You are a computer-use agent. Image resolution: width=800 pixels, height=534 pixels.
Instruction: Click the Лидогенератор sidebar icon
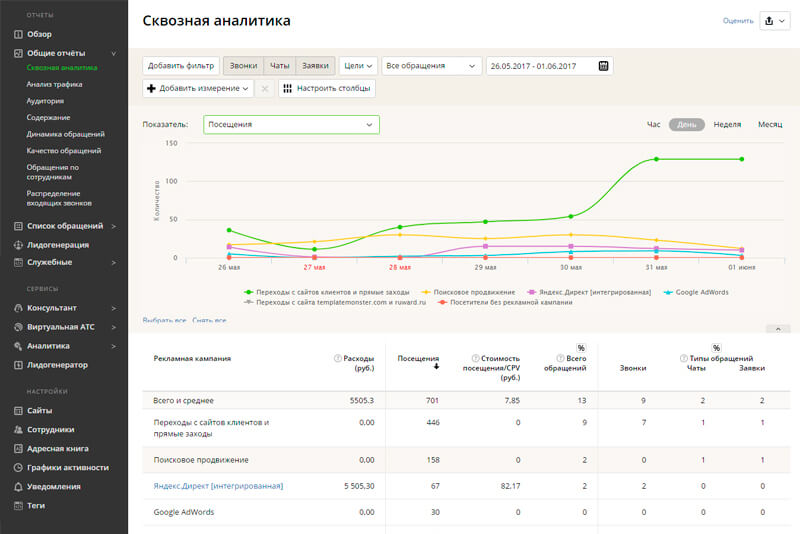click(18, 365)
